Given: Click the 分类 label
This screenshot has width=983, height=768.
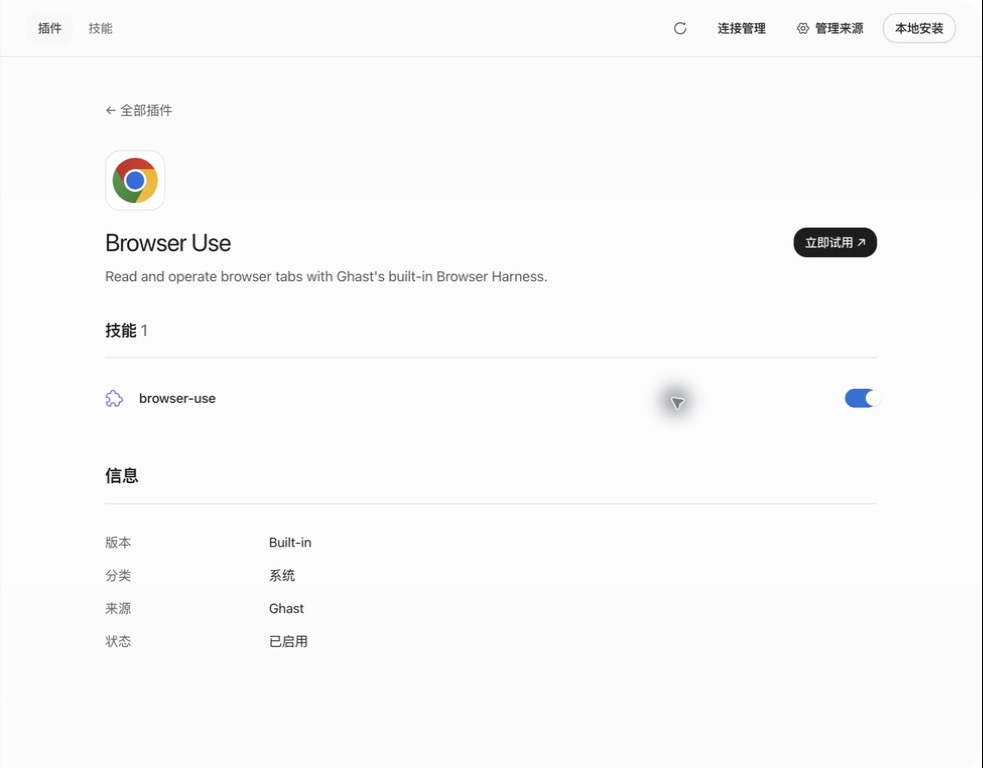Looking at the screenshot, I should (x=118, y=576).
